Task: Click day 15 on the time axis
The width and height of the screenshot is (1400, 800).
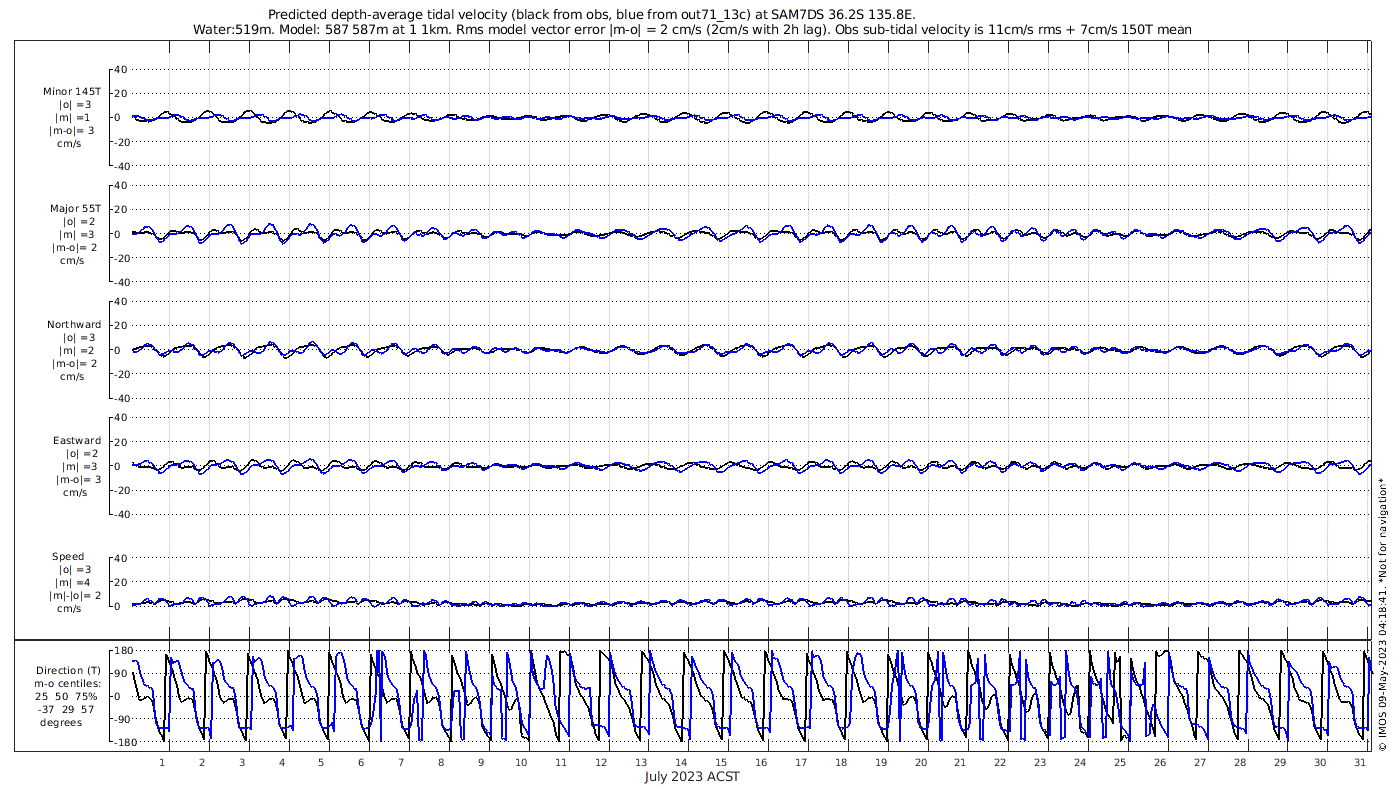Action: pos(720,762)
